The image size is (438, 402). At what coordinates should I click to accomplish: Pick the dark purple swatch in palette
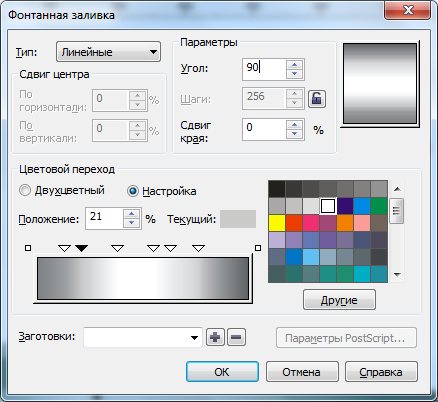click(x=345, y=206)
